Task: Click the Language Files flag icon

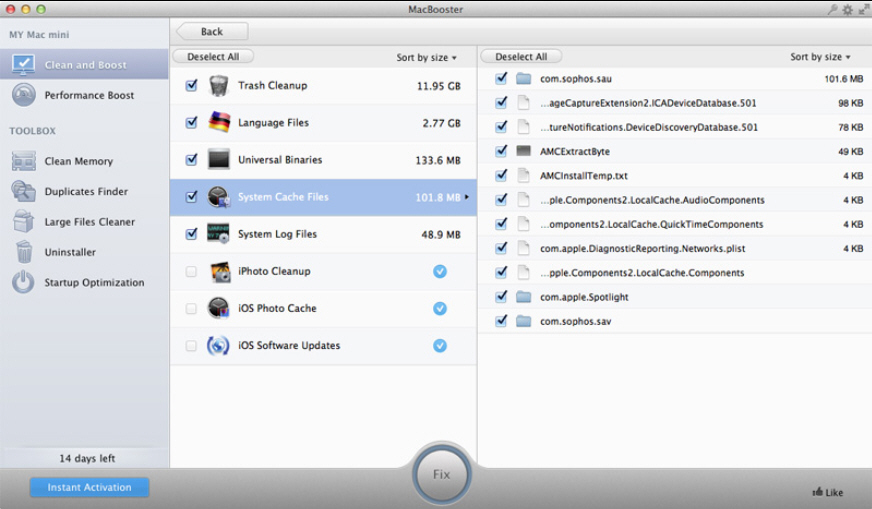Action: pos(219,122)
